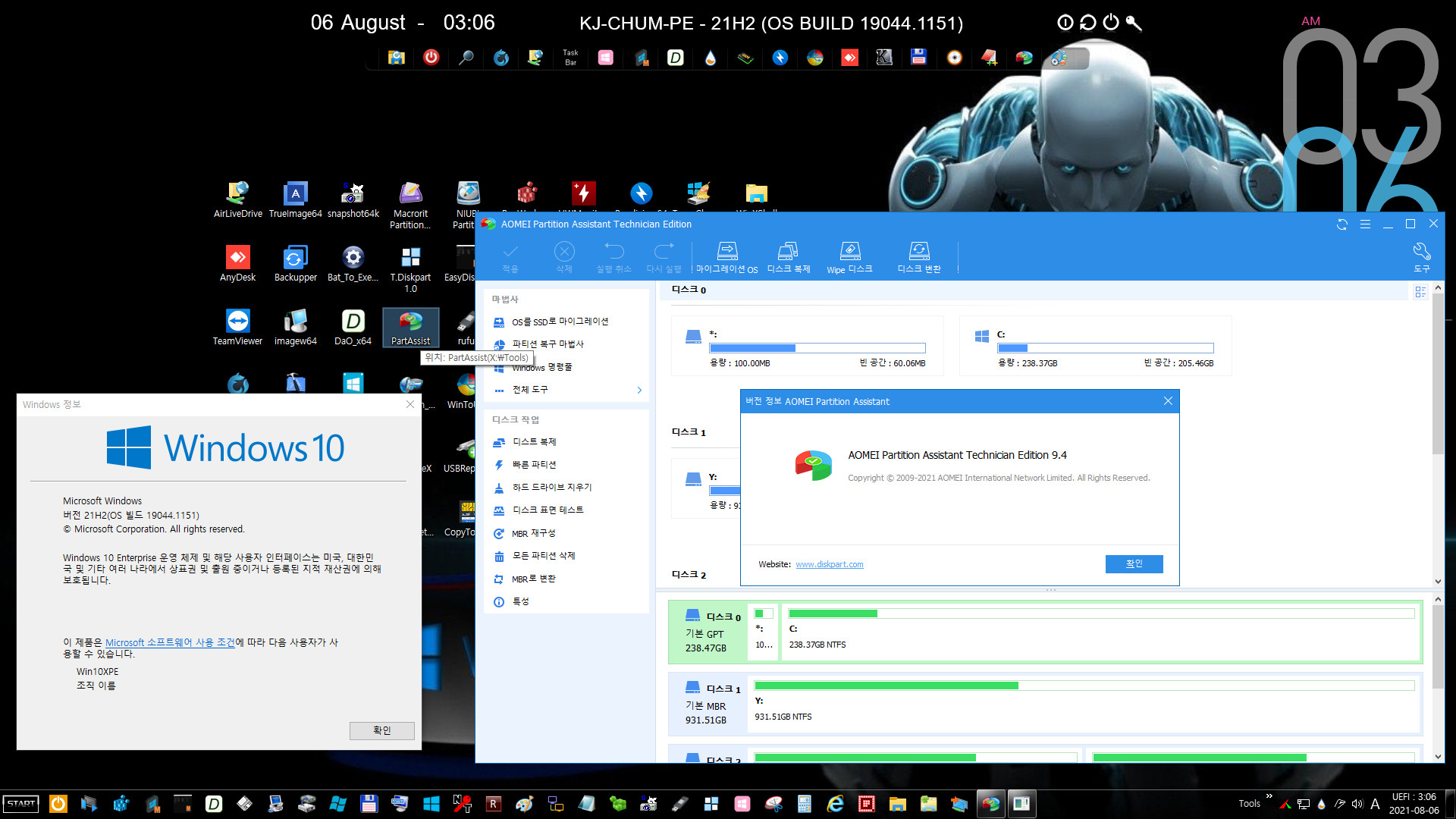Click the Undo (실행 취소) toolbar icon
Viewport: 1456px width, 819px height.
(613, 258)
